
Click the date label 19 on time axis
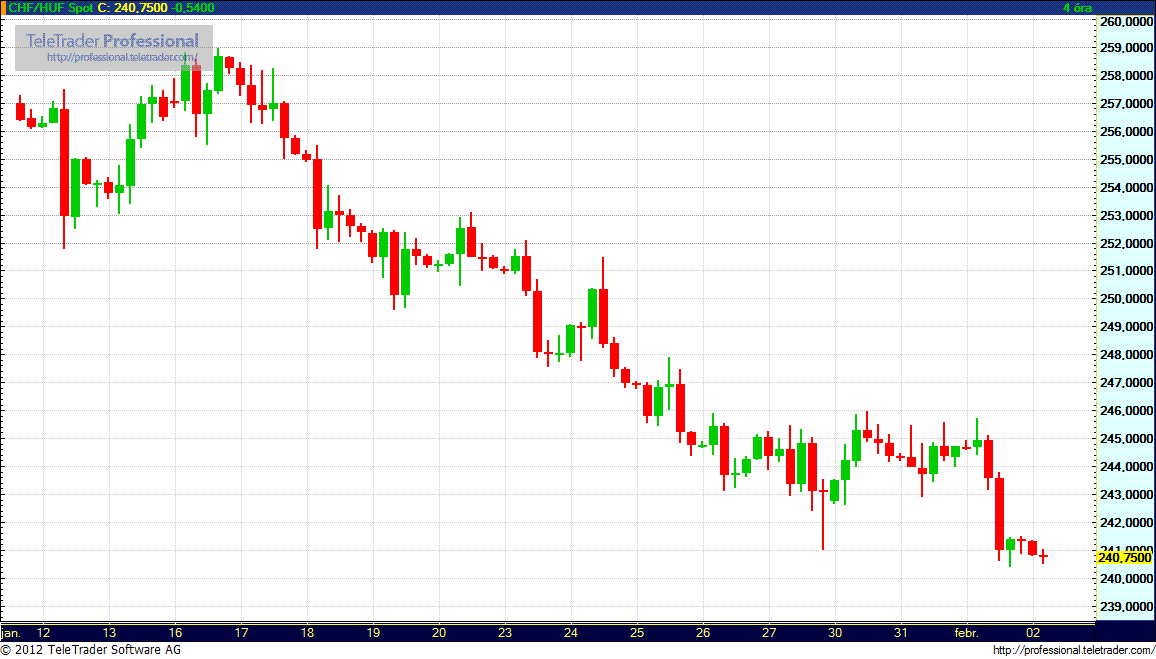pyautogui.click(x=373, y=633)
